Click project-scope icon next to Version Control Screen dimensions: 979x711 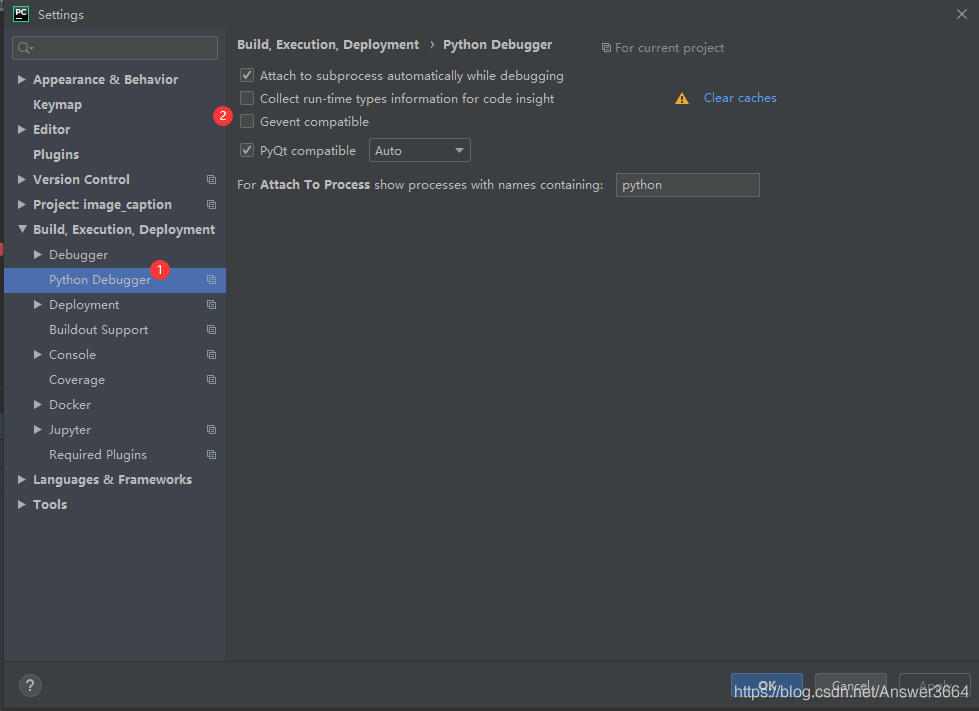point(211,180)
